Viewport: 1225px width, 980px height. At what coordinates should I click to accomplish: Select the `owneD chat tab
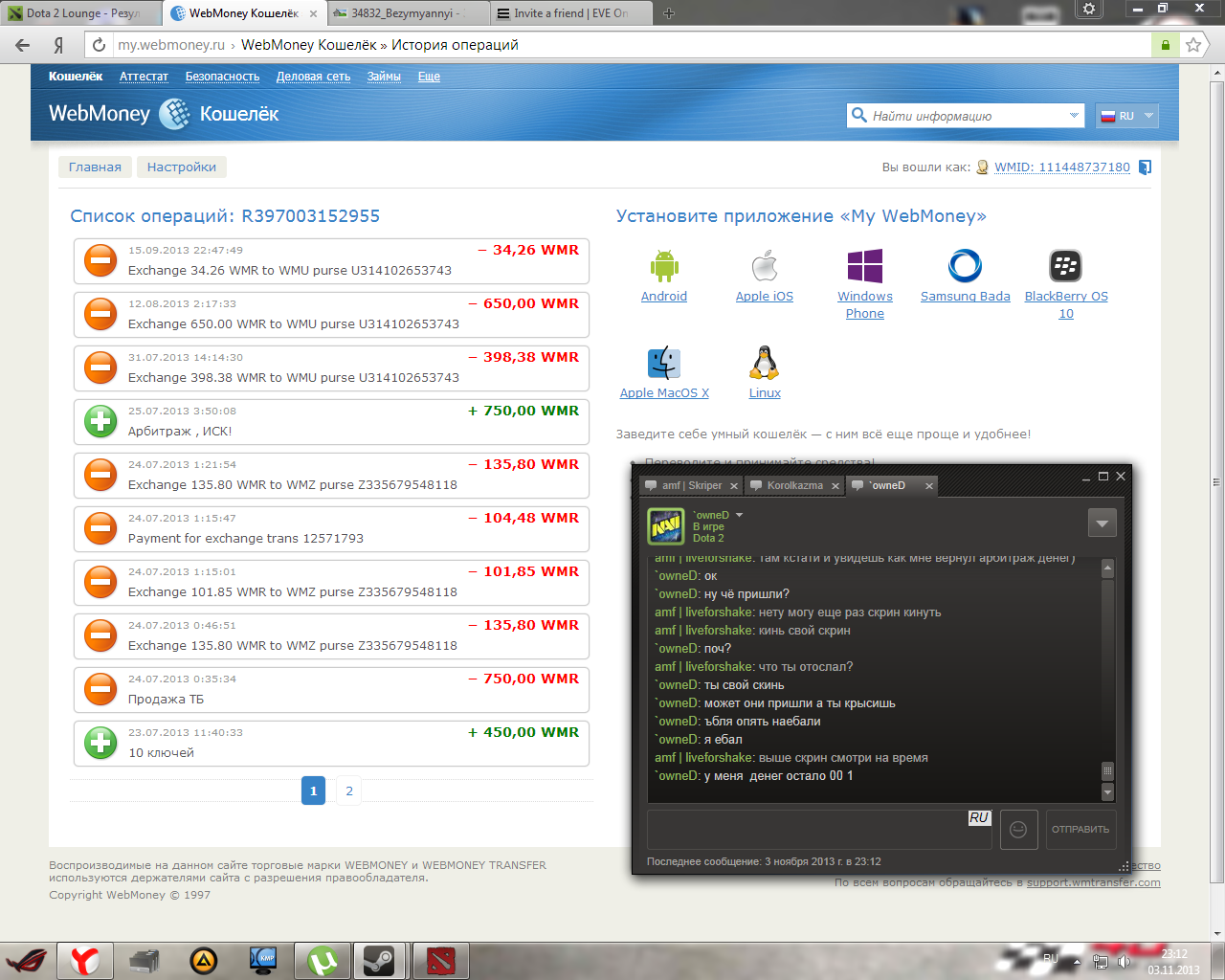point(891,485)
